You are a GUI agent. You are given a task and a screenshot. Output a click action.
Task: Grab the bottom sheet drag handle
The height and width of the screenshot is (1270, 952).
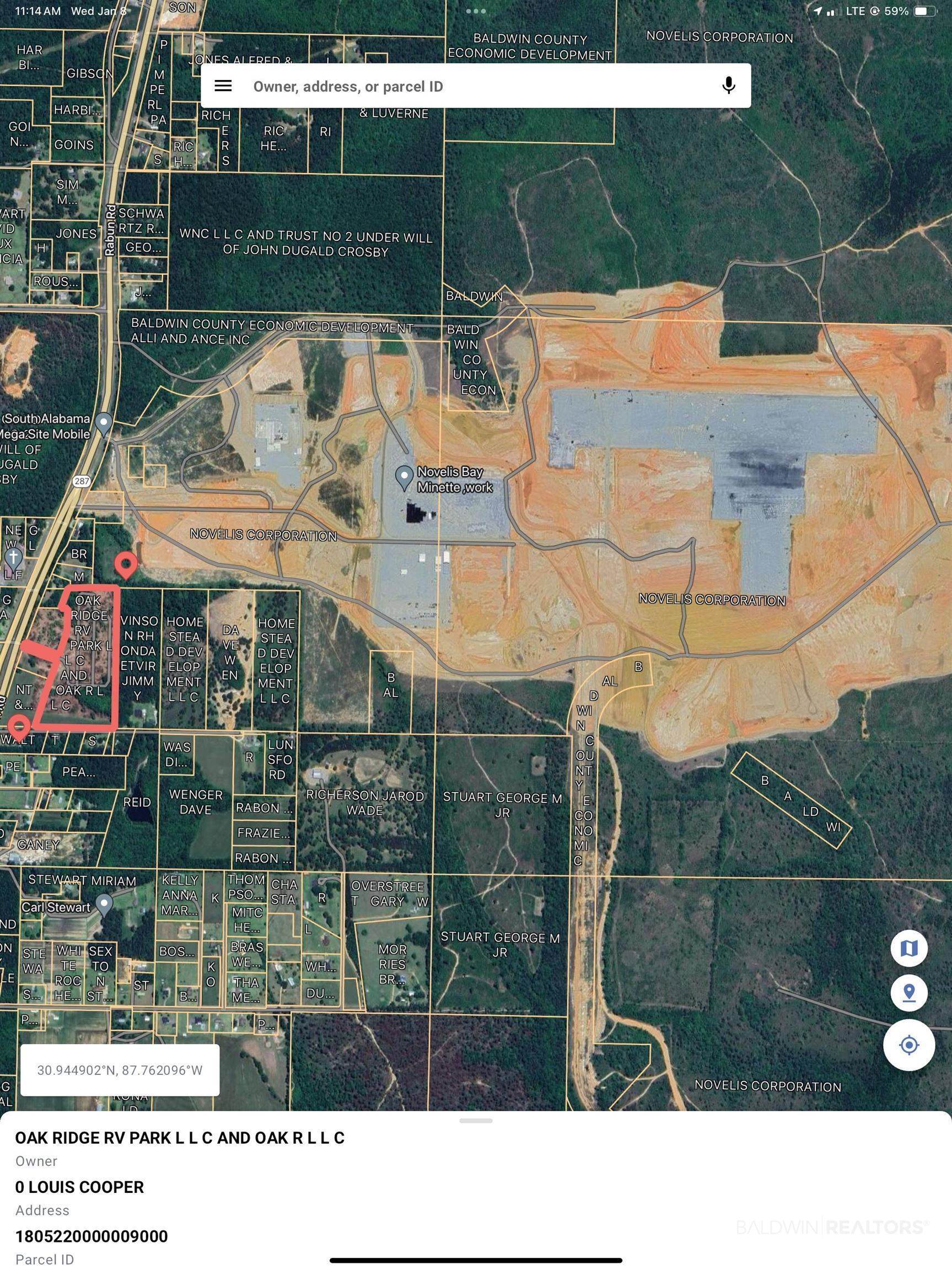(476, 1121)
